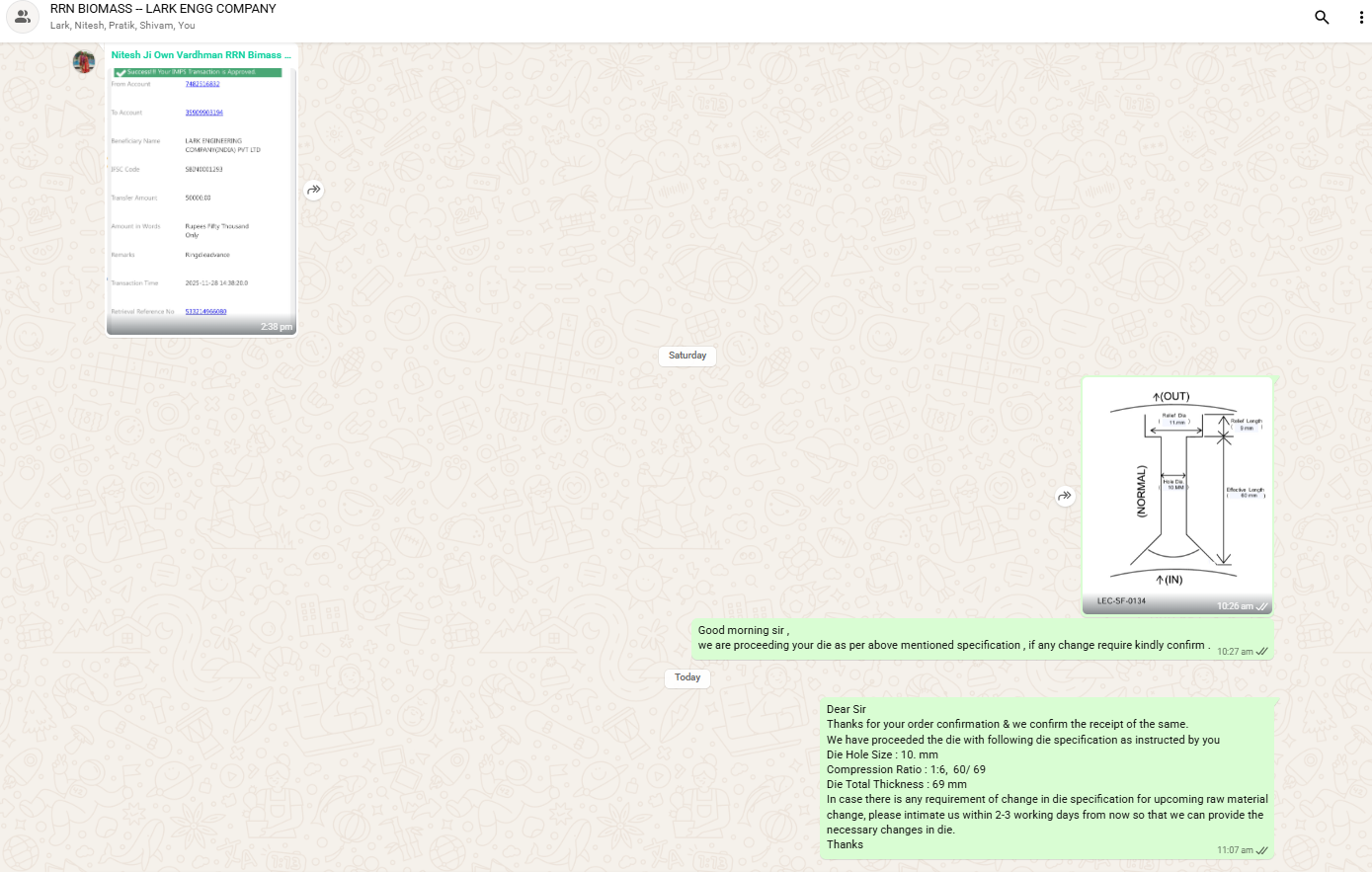
Task: Click the 2:38 pm timestamp on receipt
Action: [x=276, y=327]
